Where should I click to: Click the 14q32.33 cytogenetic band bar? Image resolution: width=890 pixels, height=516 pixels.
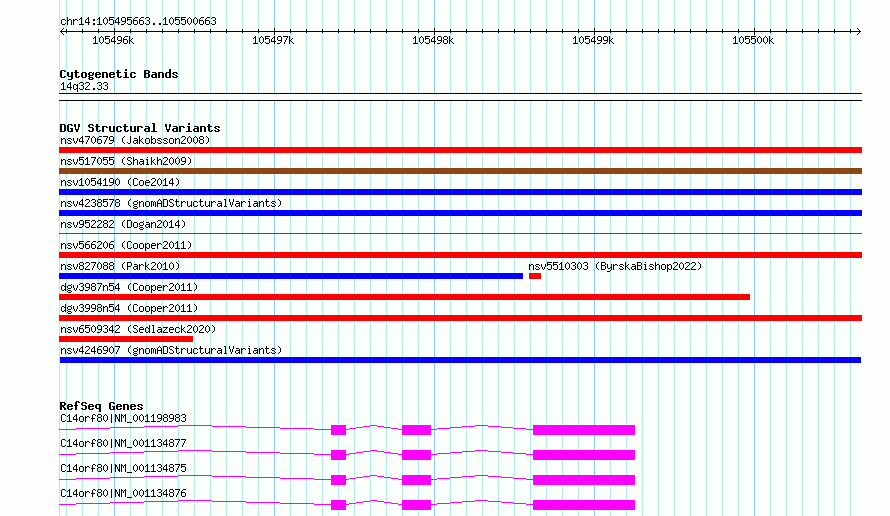click(460, 97)
